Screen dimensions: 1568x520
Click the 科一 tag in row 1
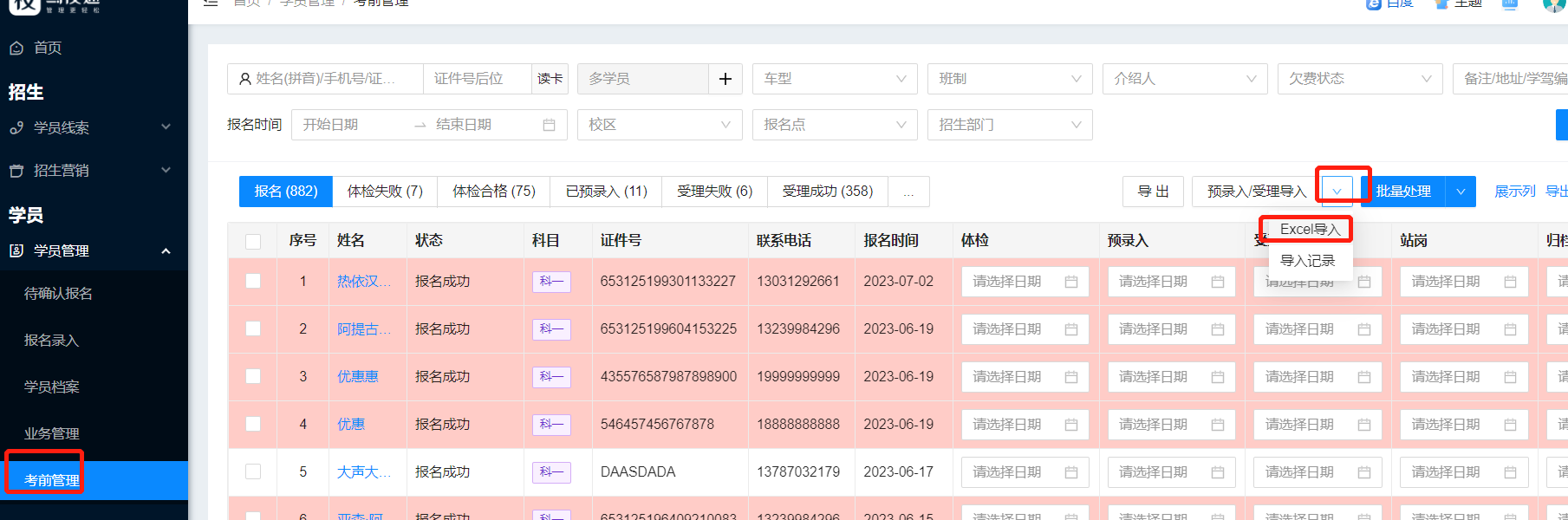click(x=551, y=282)
